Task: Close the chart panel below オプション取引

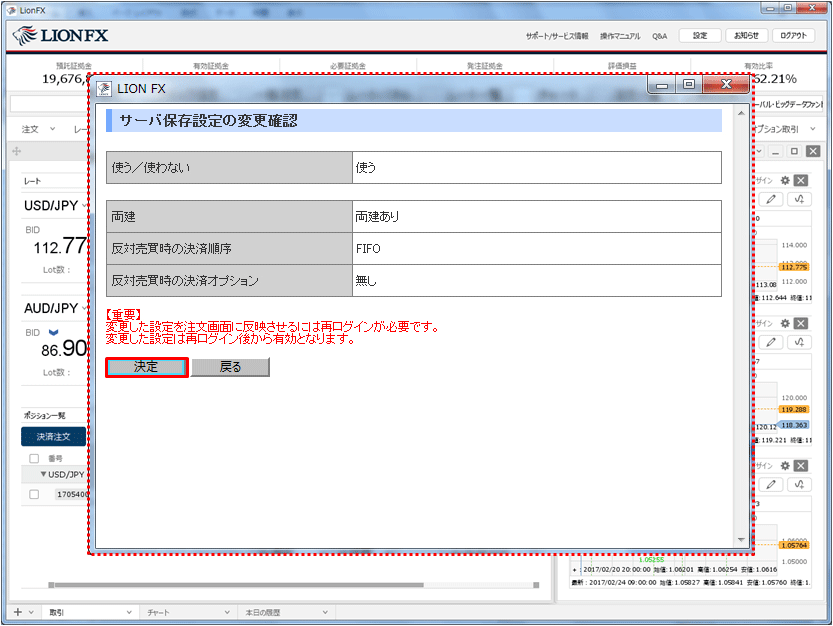Action: click(x=813, y=151)
